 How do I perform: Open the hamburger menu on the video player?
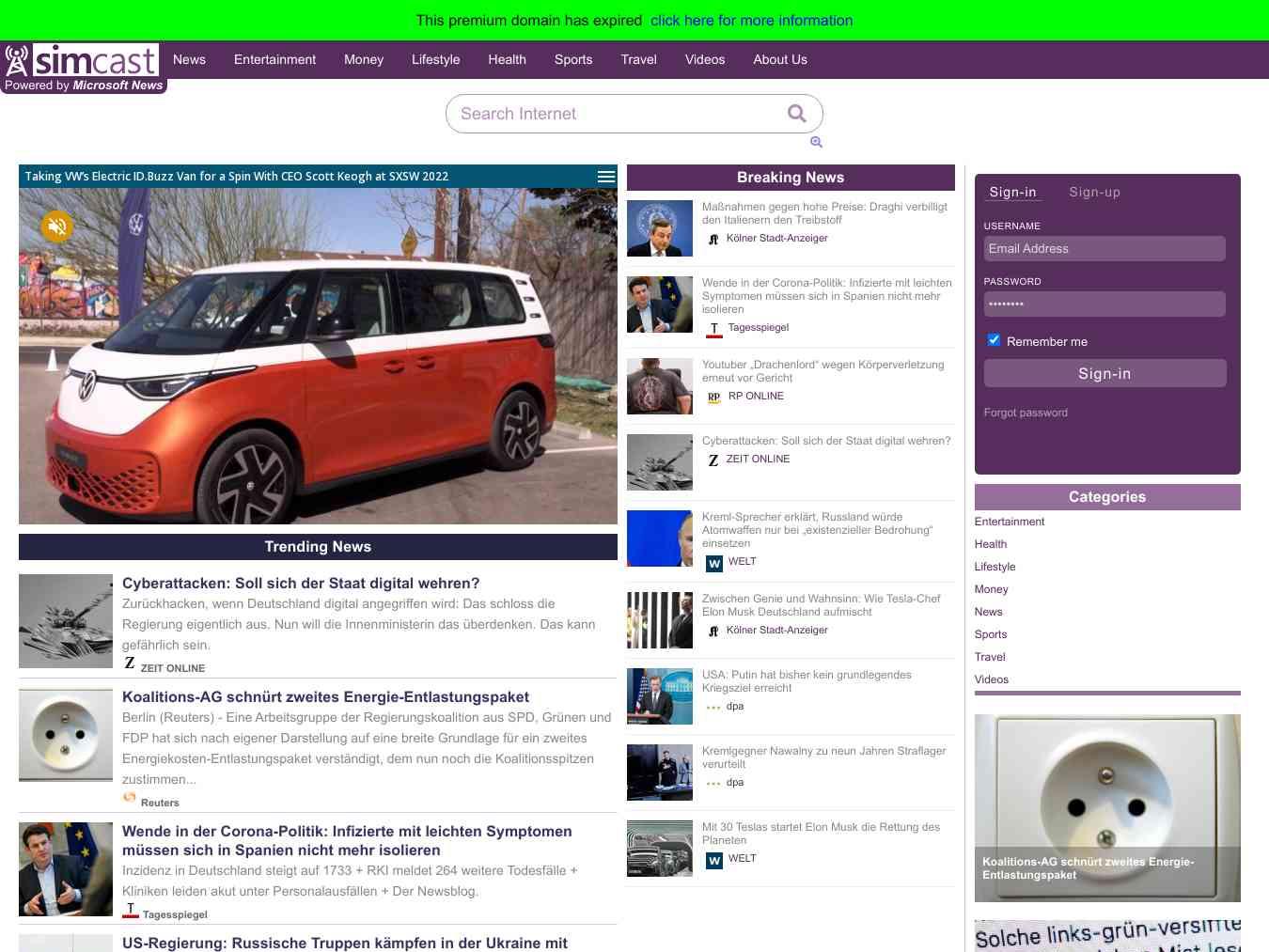(605, 176)
